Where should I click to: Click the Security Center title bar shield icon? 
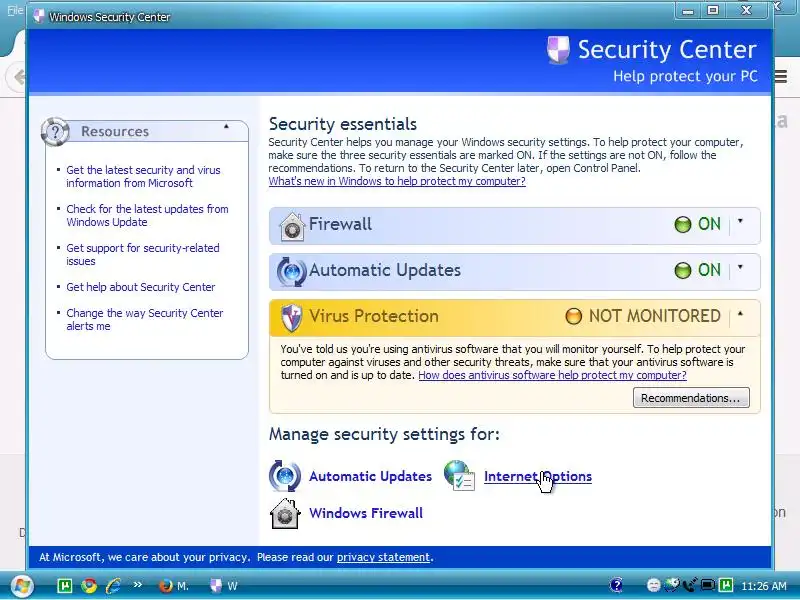[39, 16]
